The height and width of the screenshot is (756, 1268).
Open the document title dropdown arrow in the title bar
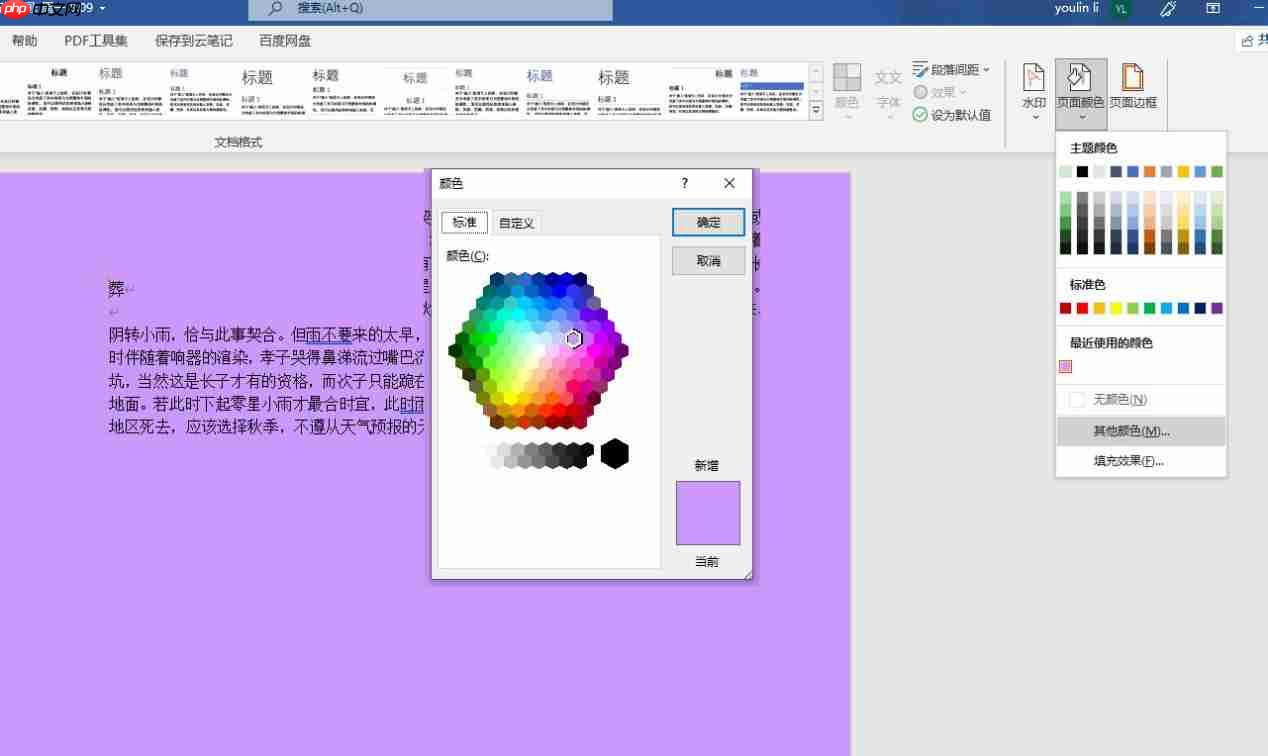102,8
